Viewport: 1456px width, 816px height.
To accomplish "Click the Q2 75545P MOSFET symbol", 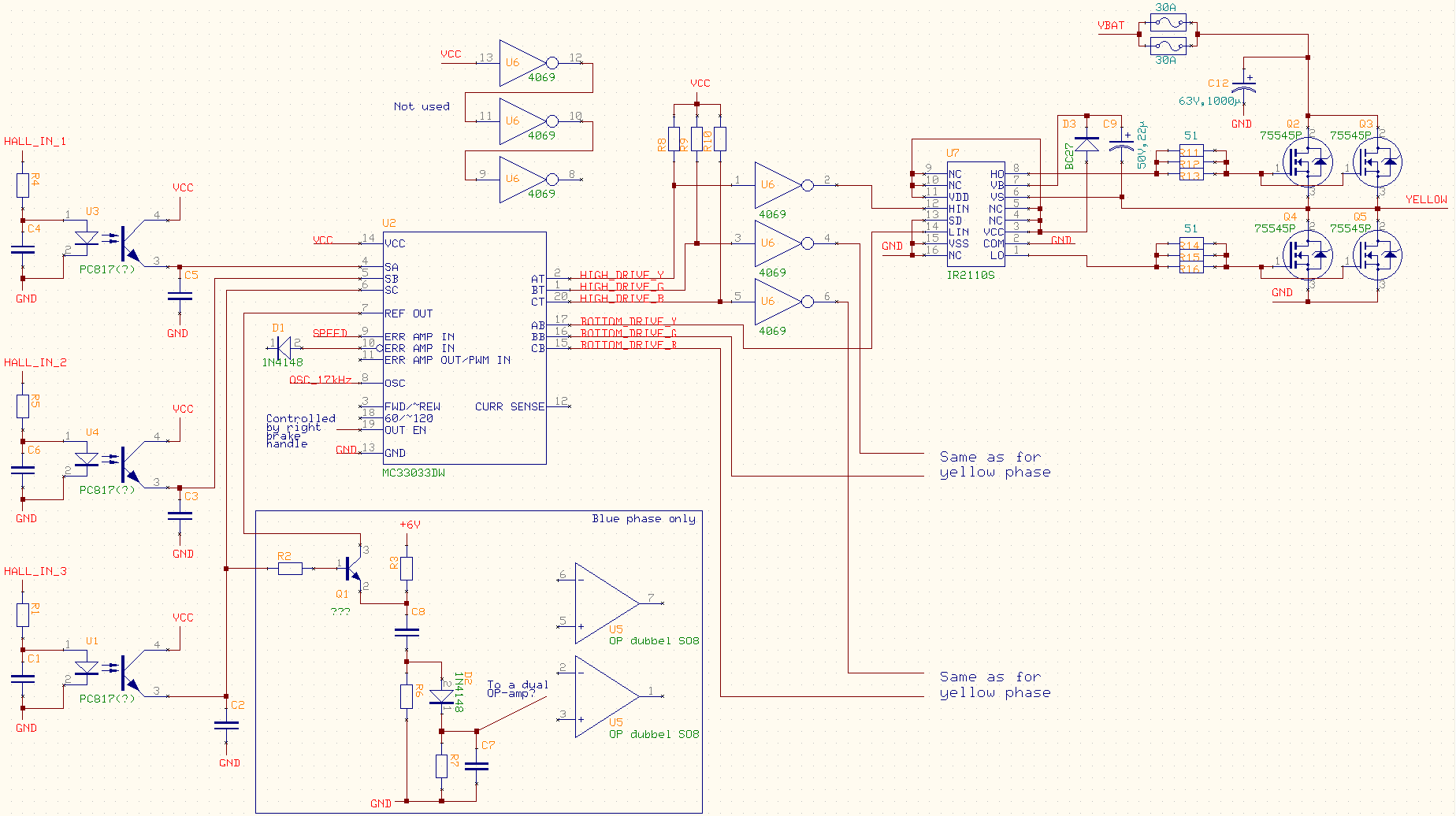I will (1307, 163).
